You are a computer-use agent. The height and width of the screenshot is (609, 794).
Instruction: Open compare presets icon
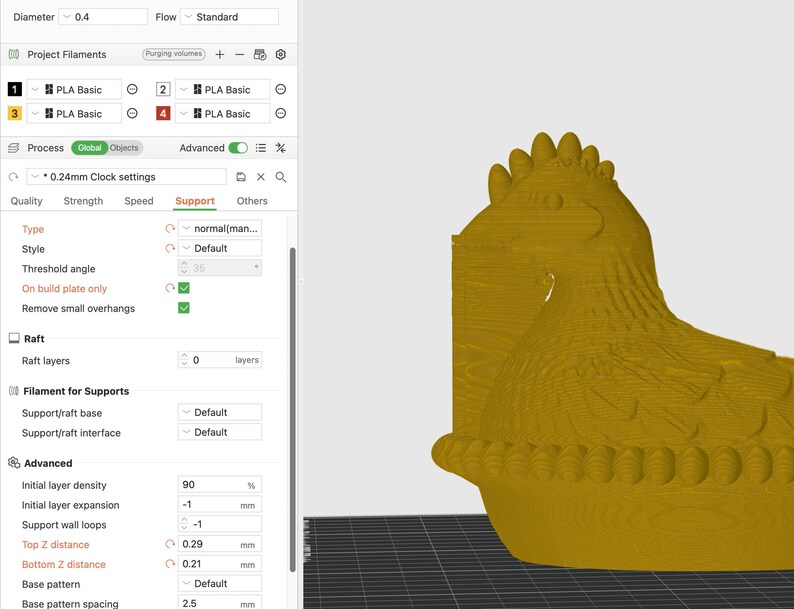pyautogui.click(x=281, y=148)
